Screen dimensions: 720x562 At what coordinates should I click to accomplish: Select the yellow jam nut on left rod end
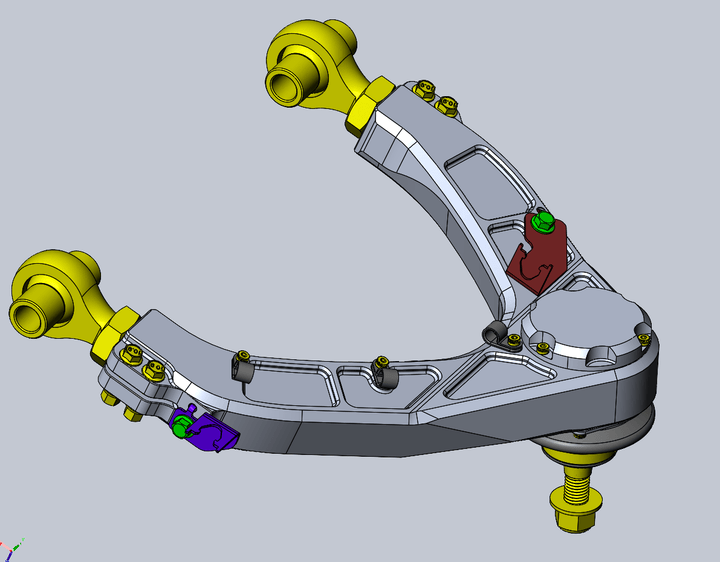112,333
